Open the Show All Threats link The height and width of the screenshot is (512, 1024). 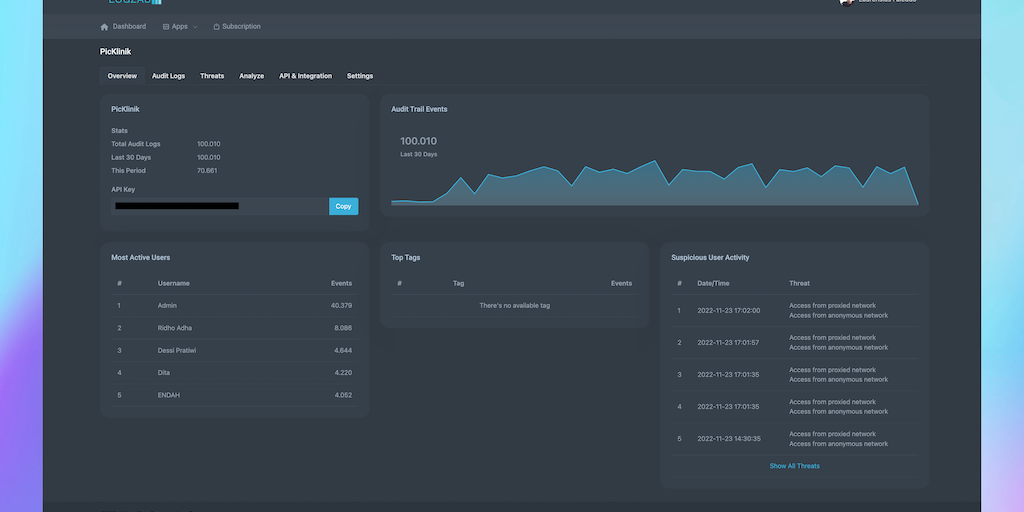point(794,466)
